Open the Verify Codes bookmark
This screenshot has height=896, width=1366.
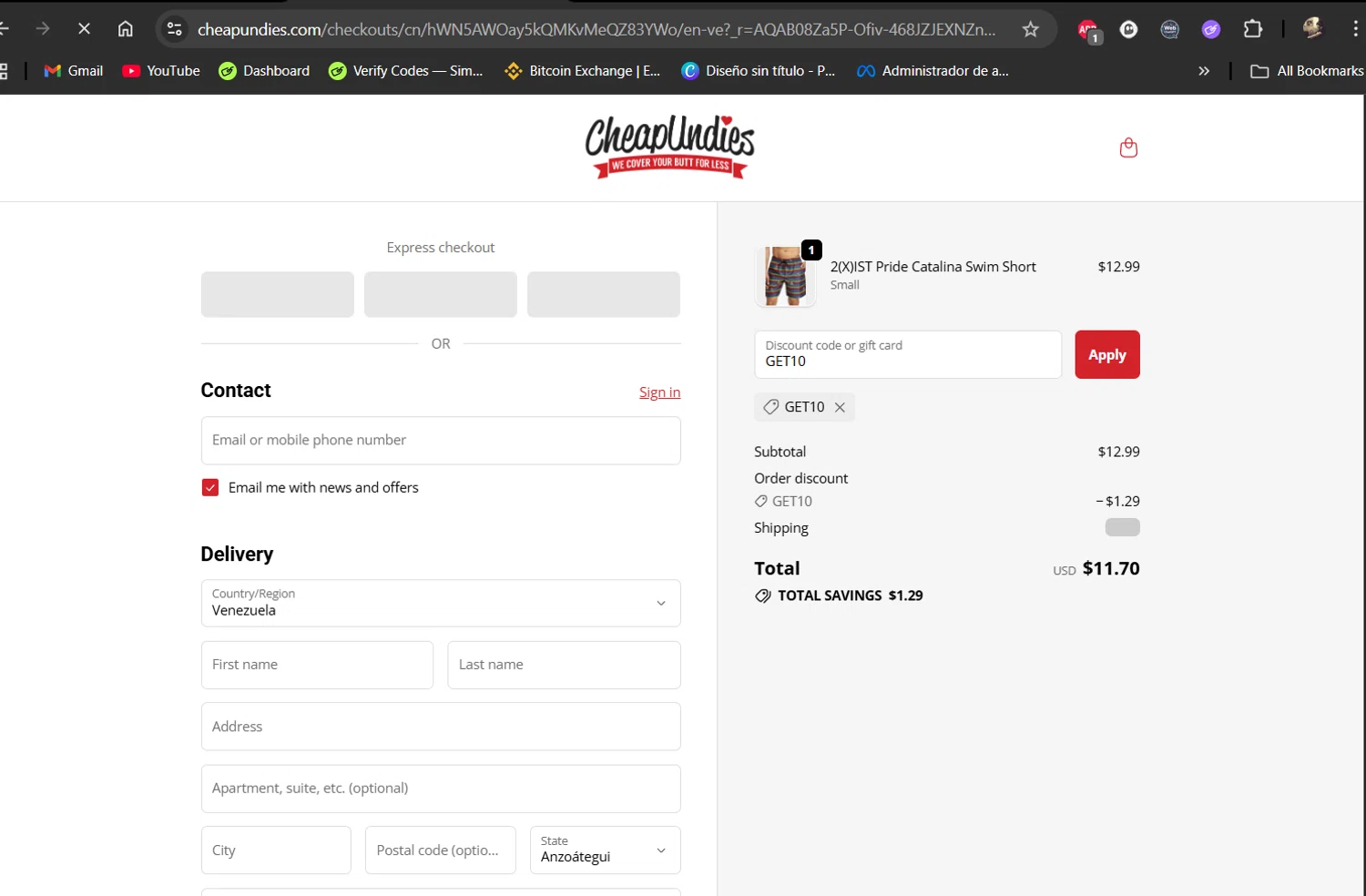406,71
